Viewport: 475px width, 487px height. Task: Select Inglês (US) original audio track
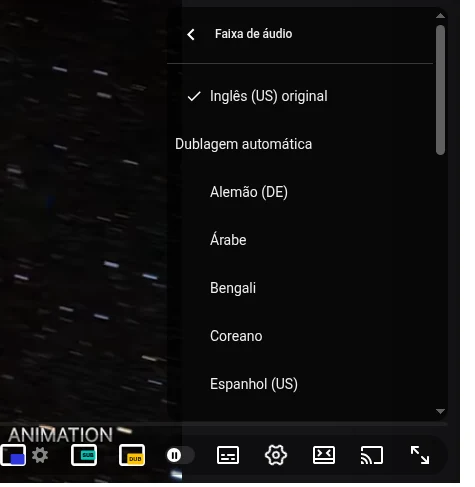[300, 96]
